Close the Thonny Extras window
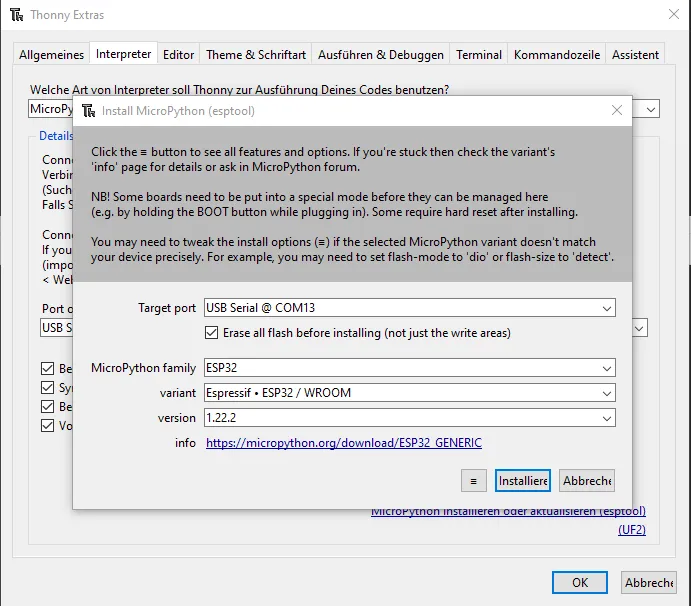Image resolution: width=691 pixels, height=606 pixels. (672, 15)
